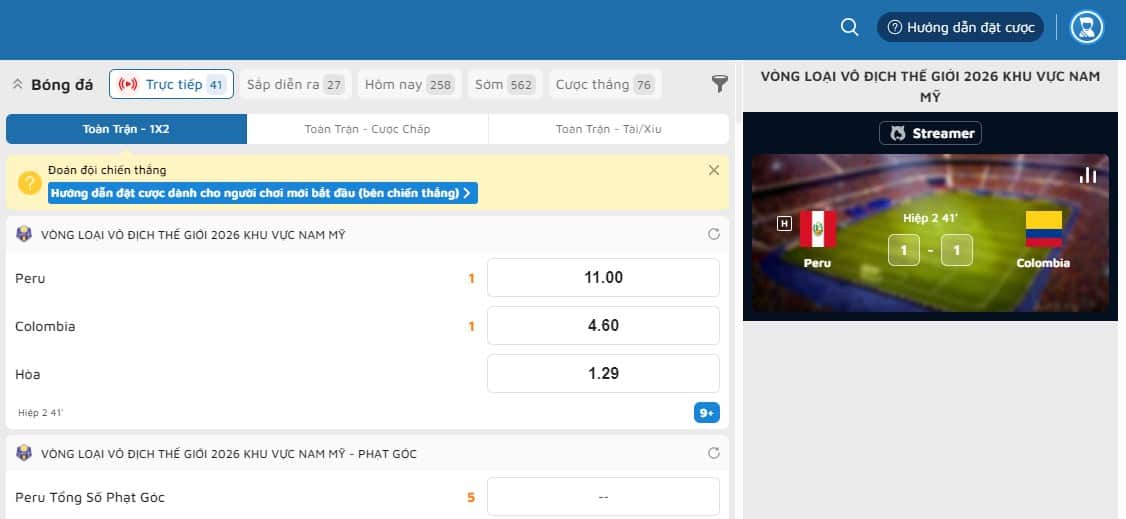
Task: Switch to Toàn Trận - Tài/Xỉu tab
Action: tap(608, 129)
